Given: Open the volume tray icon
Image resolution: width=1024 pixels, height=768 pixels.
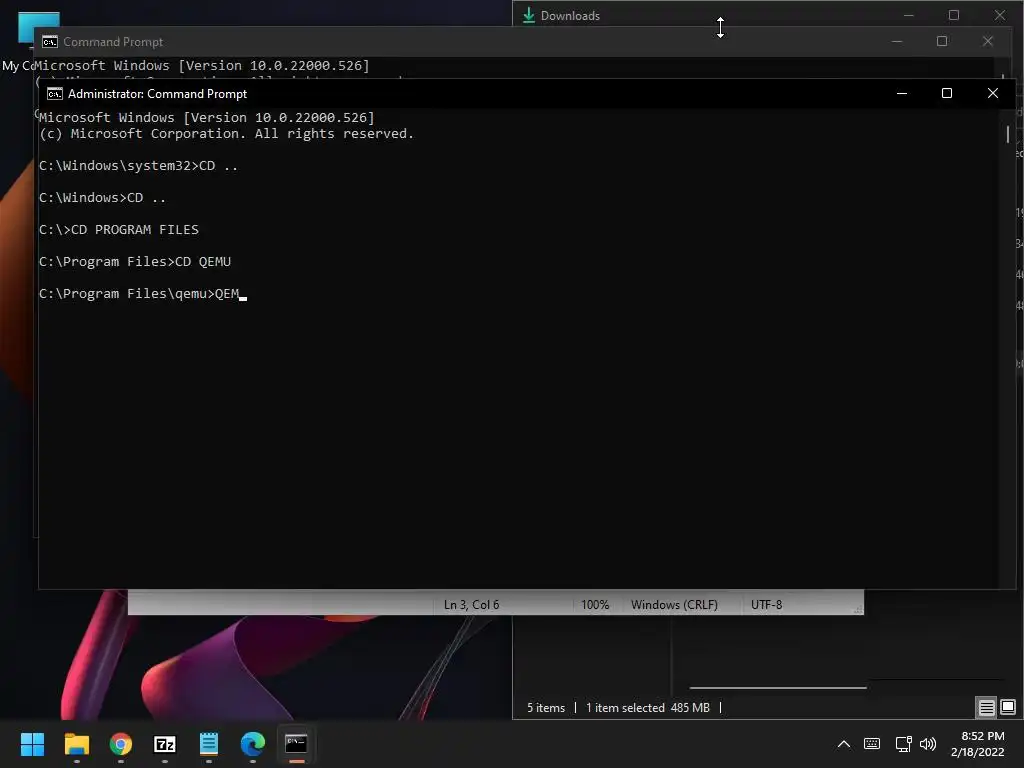Looking at the screenshot, I should click(x=928, y=744).
